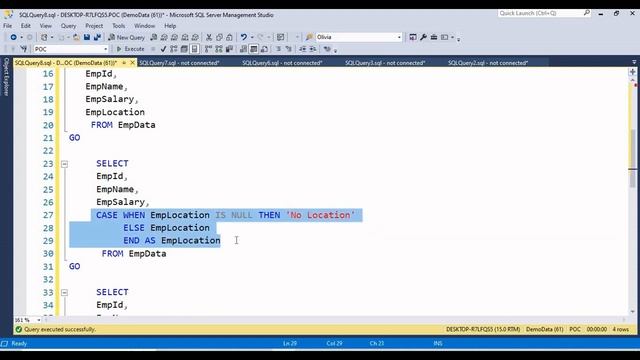Click the Cancel Executing Query stop icon
Image resolution: width=640 pixels, height=360 pixels.
(153, 49)
